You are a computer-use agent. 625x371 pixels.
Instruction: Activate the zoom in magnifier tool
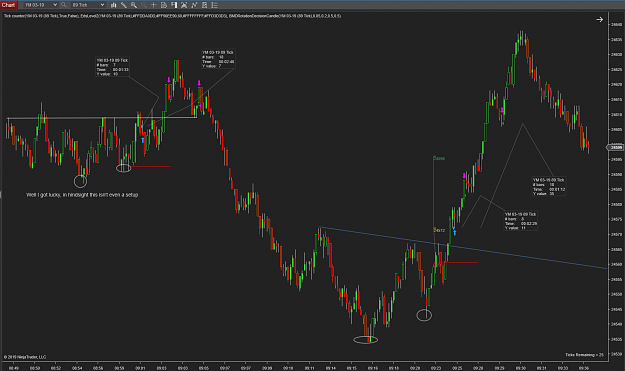point(134,5)
